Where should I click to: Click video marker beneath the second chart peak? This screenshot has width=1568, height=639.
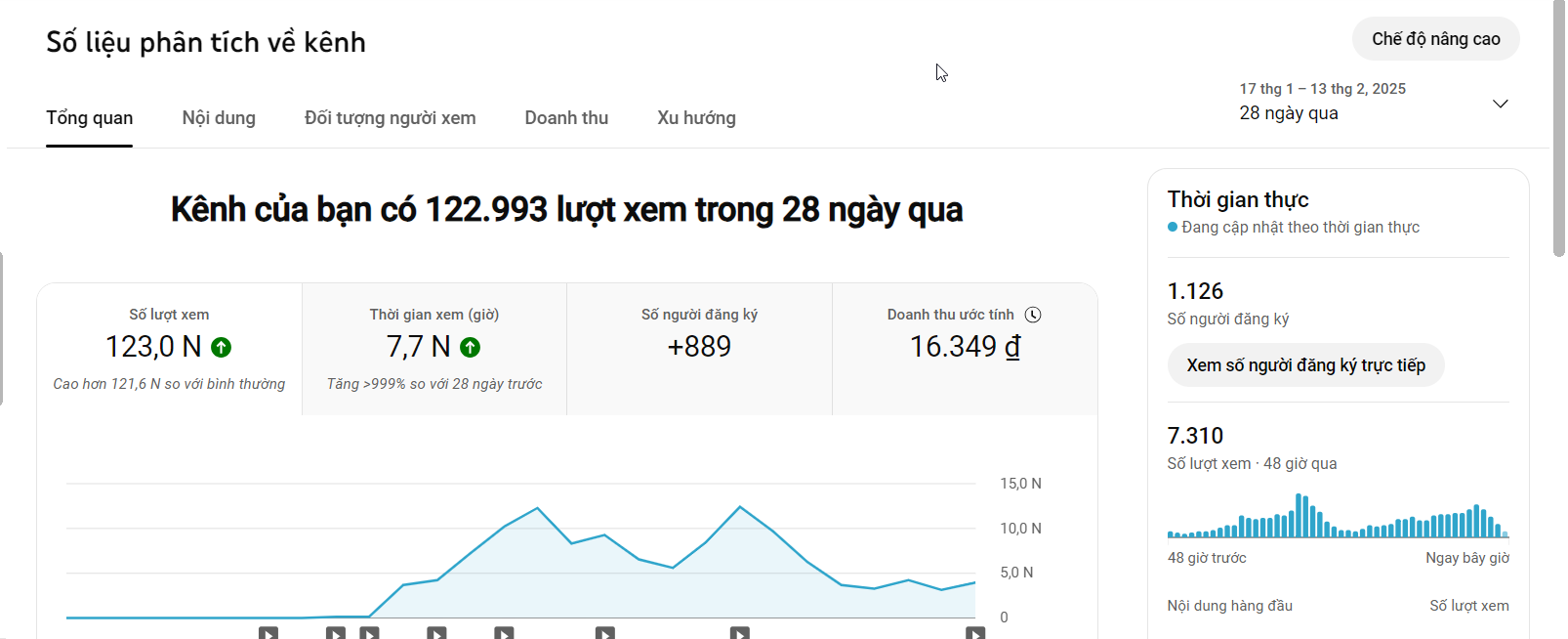tap(740, 633)
